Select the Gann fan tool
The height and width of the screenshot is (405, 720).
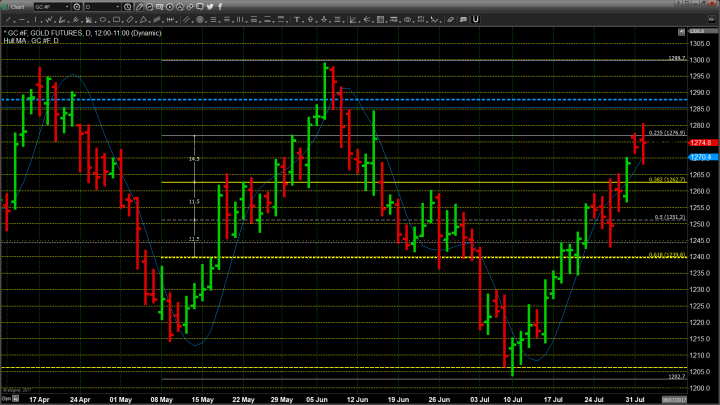(x=89, y=20)
